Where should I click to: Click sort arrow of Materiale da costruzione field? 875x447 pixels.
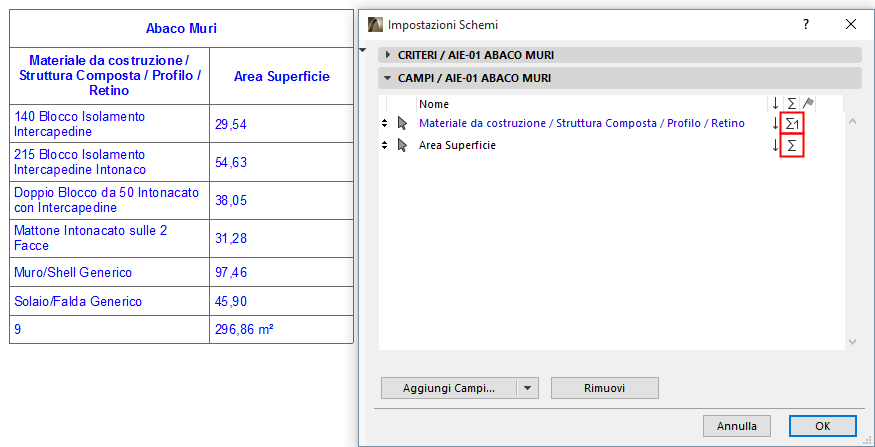775,124
